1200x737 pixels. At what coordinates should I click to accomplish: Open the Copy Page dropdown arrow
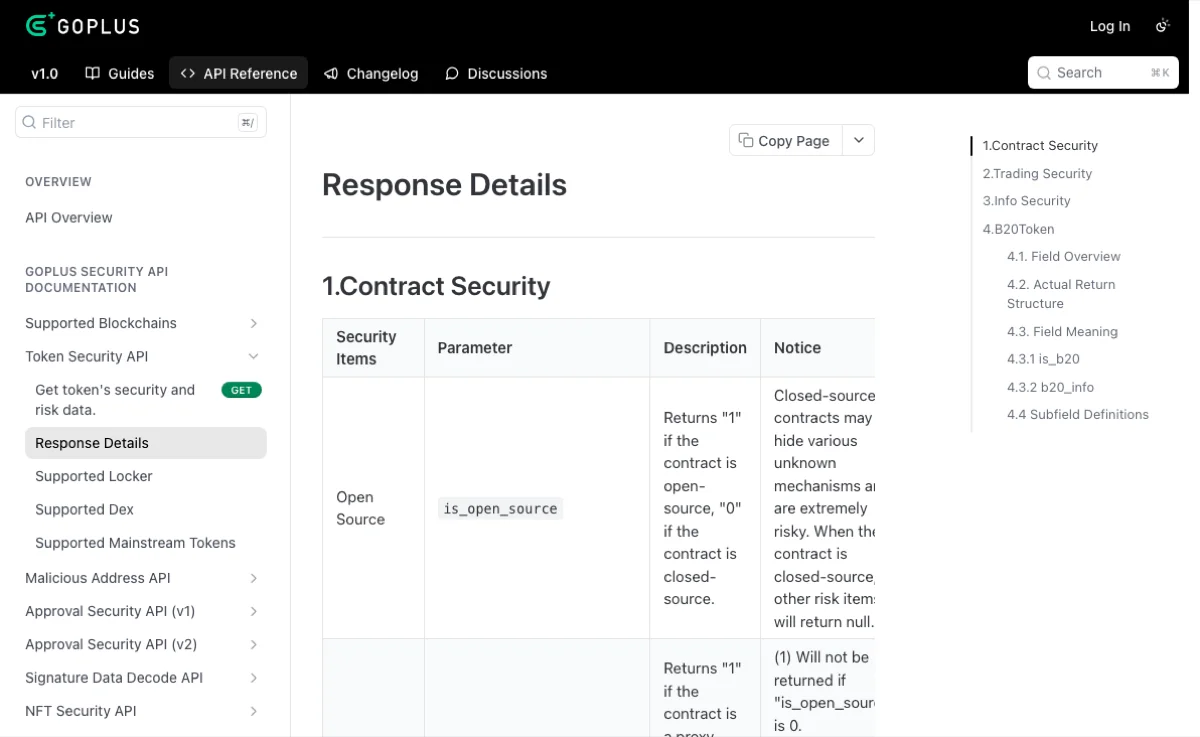[x=859, y=140]
